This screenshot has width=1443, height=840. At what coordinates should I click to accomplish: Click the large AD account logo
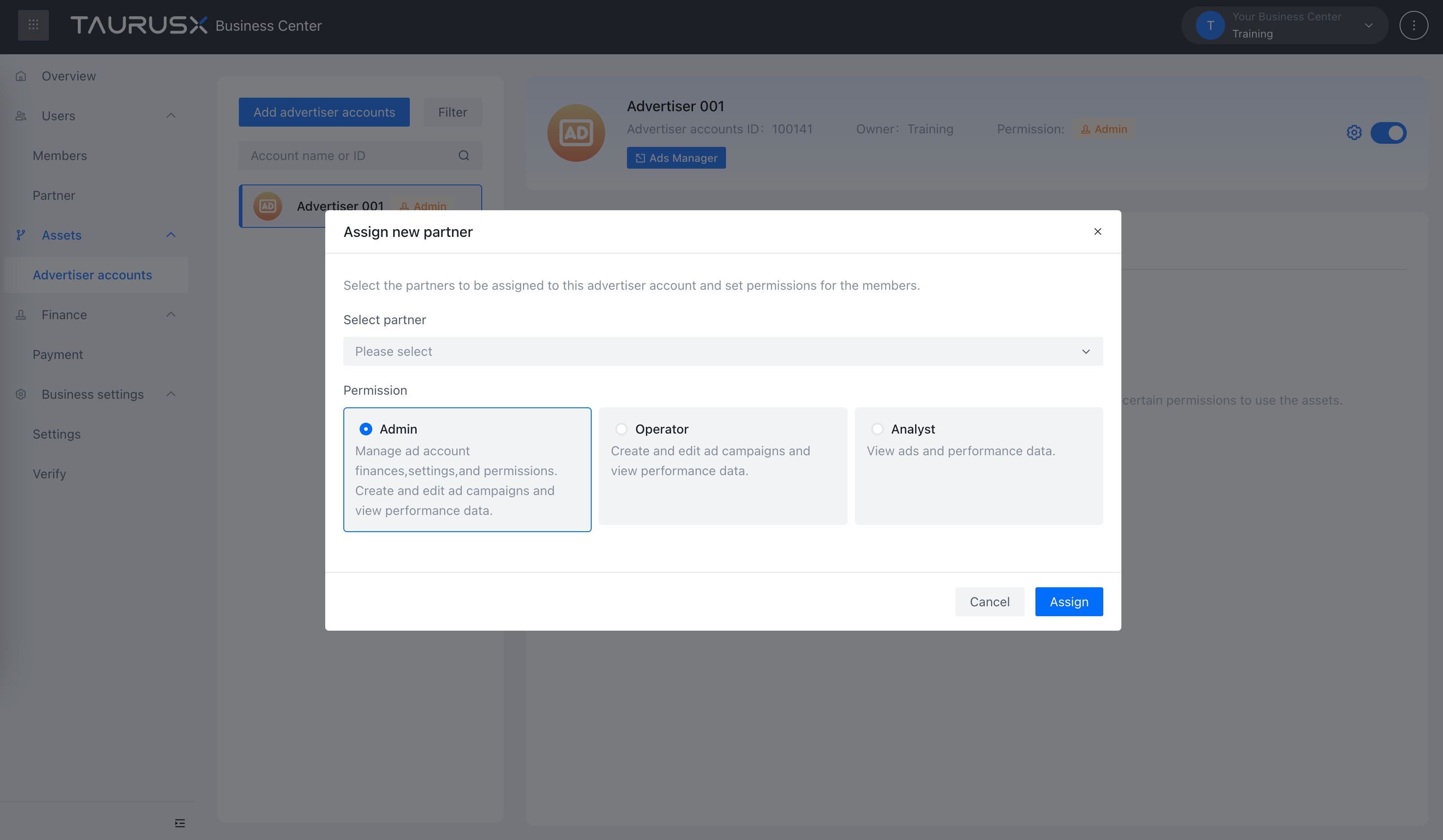(576, 133)
